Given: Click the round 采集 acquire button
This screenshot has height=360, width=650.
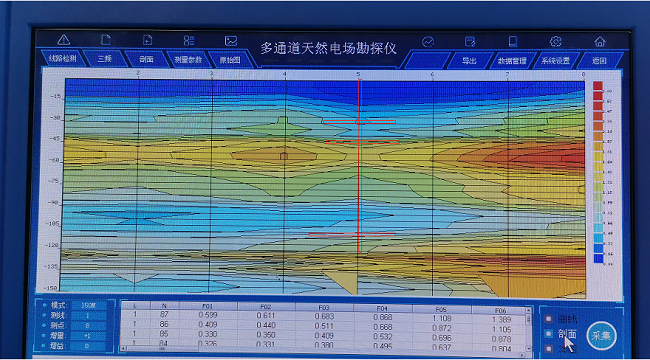Looking at the screenshot, I should pyautogui.click(x=601, y=336).
